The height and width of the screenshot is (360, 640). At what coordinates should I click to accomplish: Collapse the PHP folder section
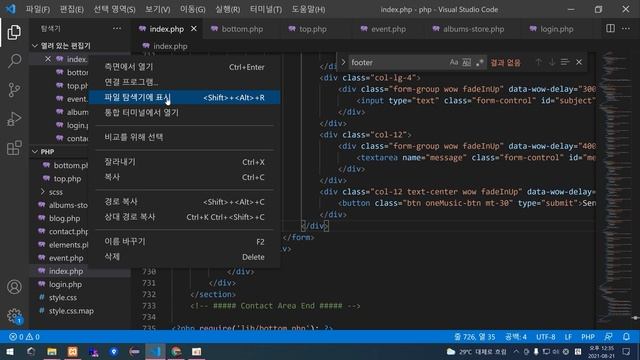[x=35, y=151]
